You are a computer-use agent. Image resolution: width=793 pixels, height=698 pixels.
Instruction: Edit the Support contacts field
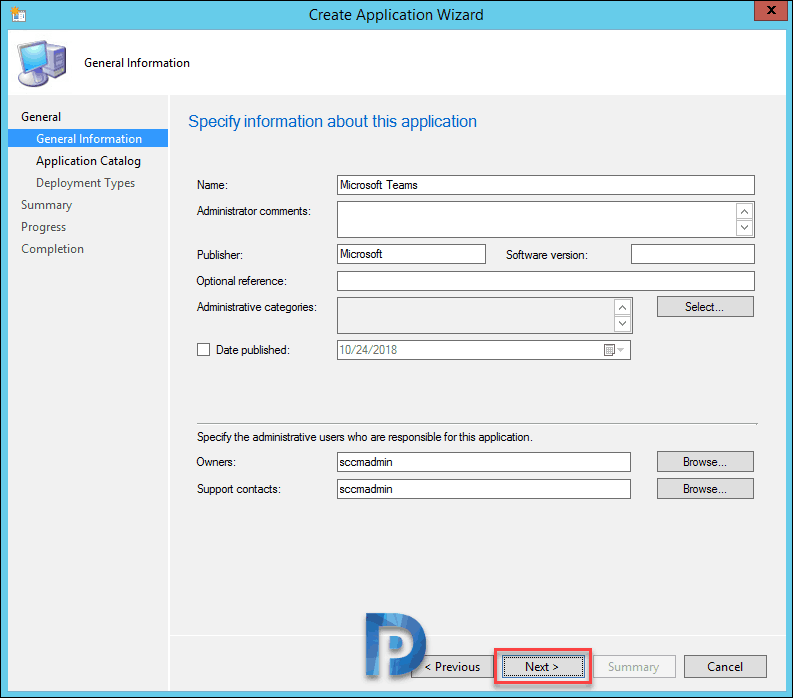(x=483, y=489)
